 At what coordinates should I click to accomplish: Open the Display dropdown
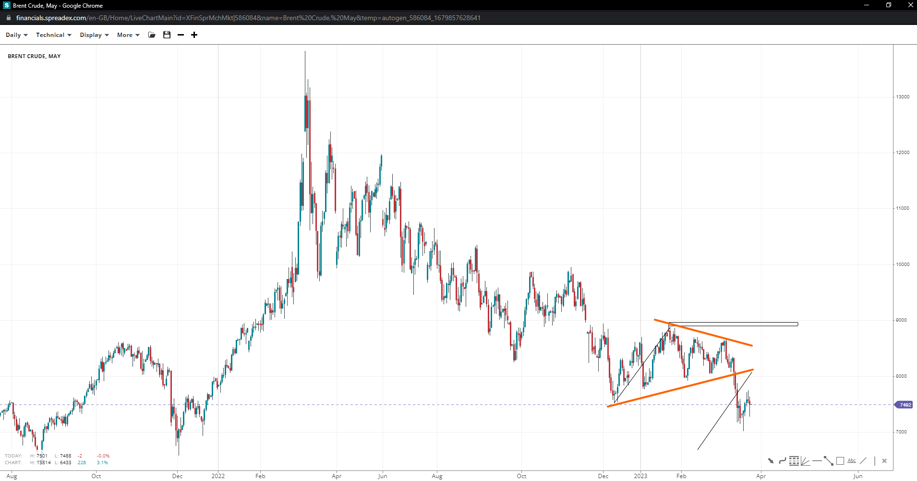tap(94, 35)
